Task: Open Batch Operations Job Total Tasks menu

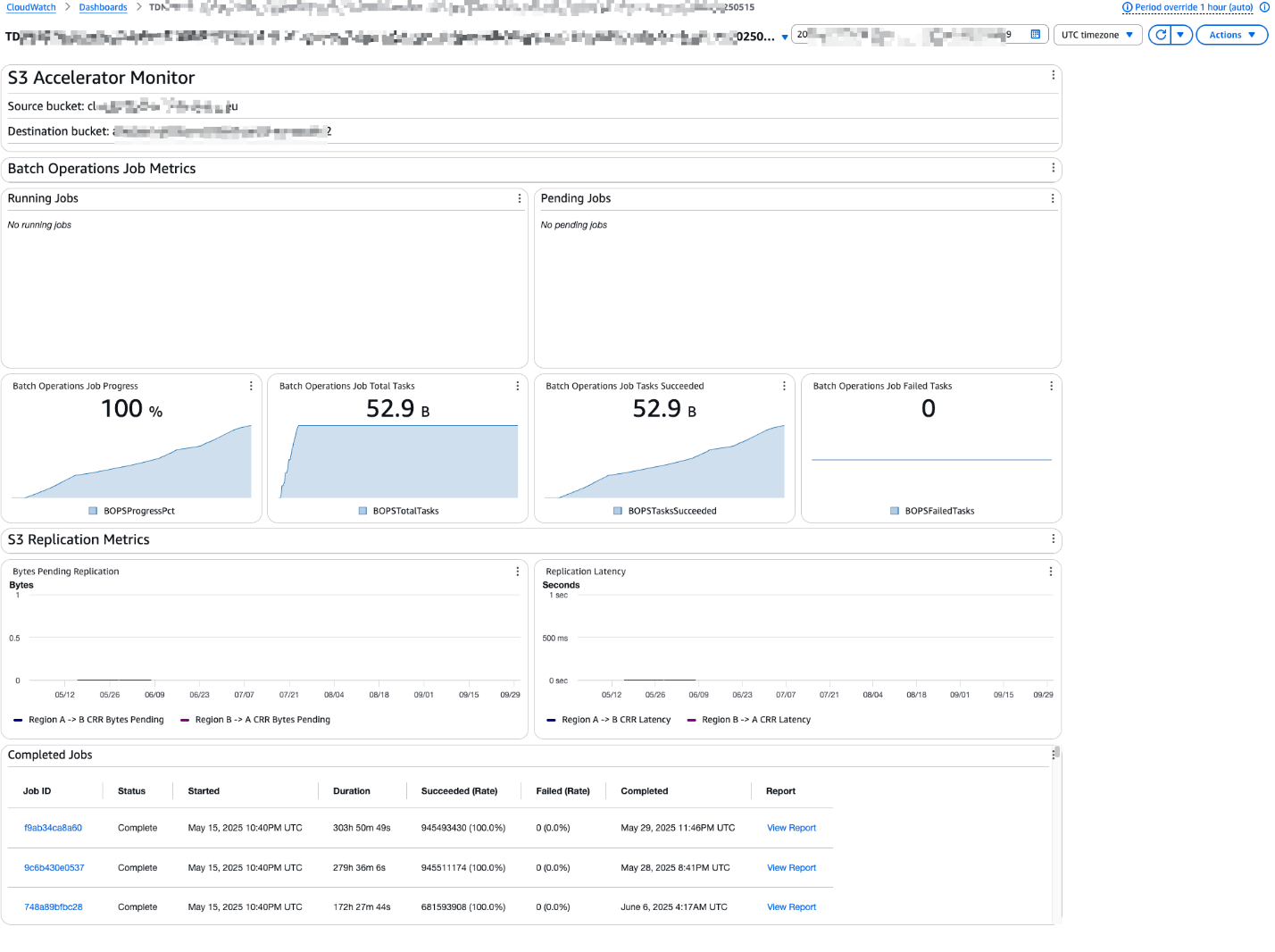Action: (x=518, y=386)
